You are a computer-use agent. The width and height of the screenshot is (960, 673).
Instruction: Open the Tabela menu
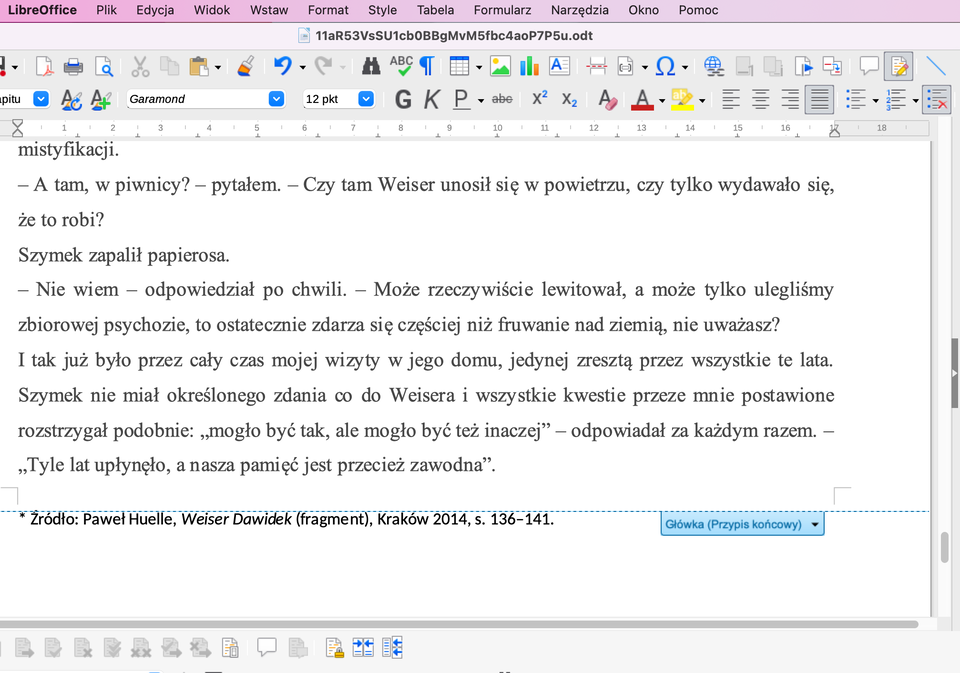click(435, 10)
